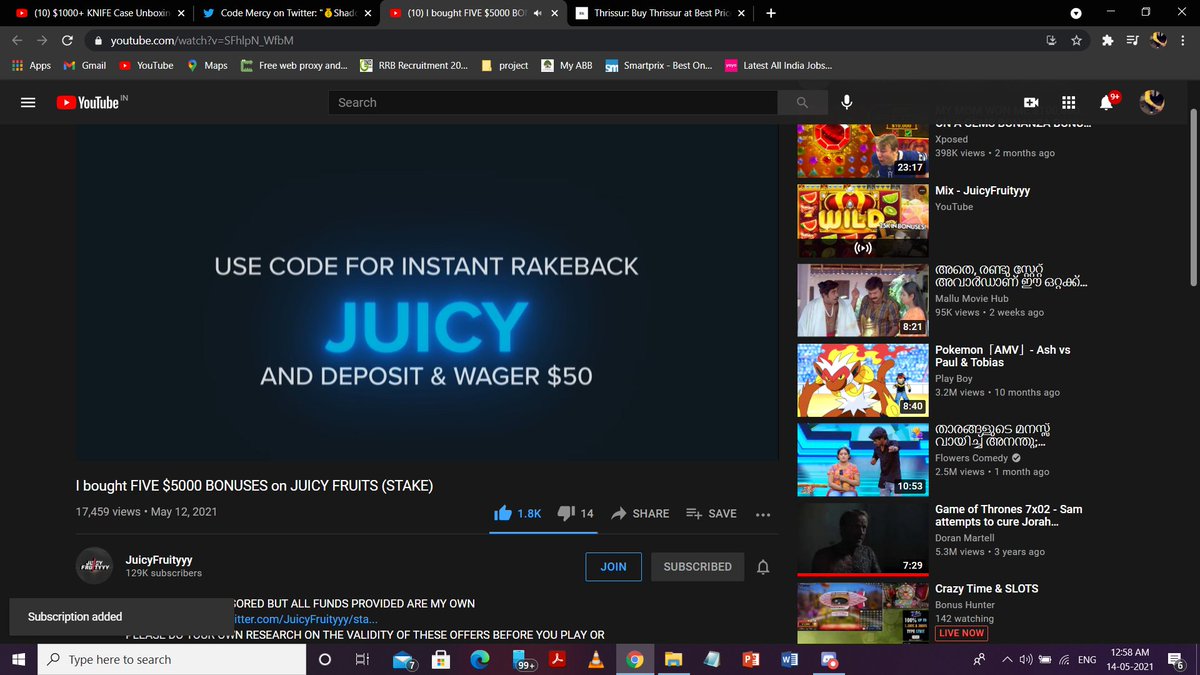Open the YouTube apps grid

pyautogui.click(x=1068, y=103)
